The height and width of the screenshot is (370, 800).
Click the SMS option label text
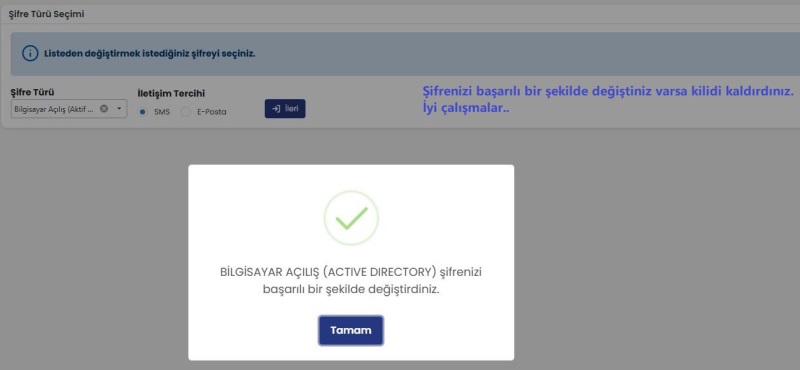(162, 112)
